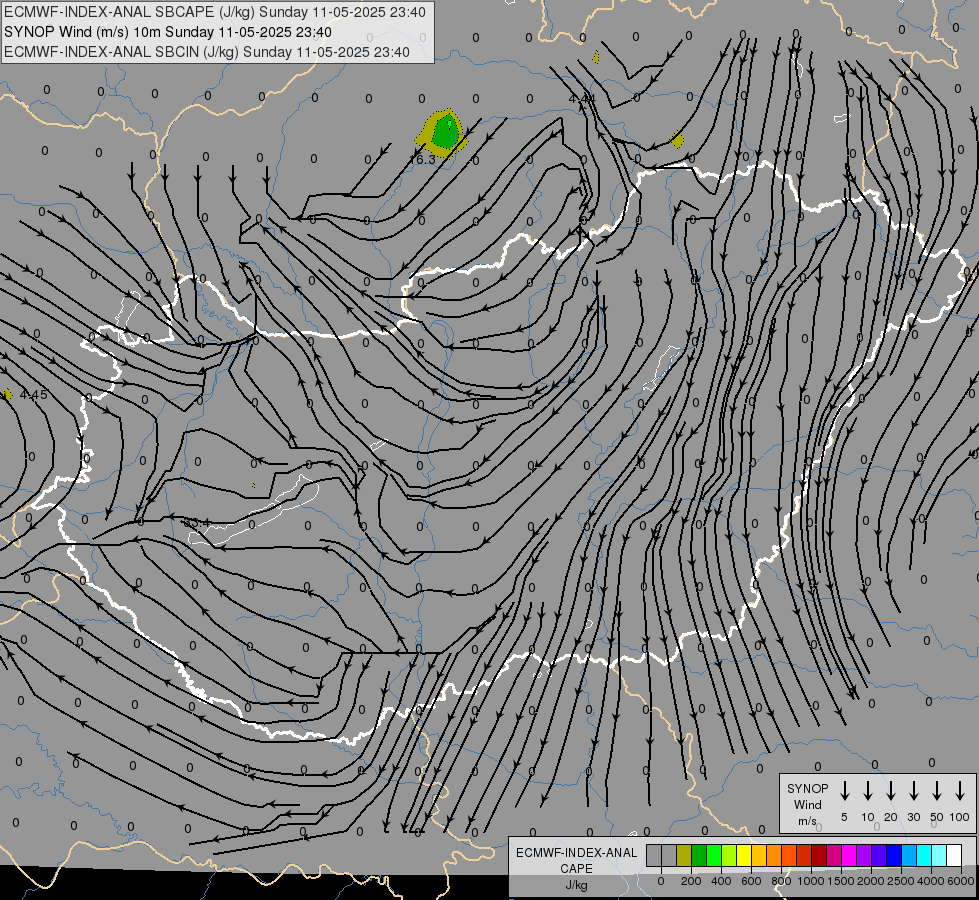Select the bright green CAPE legend swatch
Screen dimensions: 979x900
(714, 855)
